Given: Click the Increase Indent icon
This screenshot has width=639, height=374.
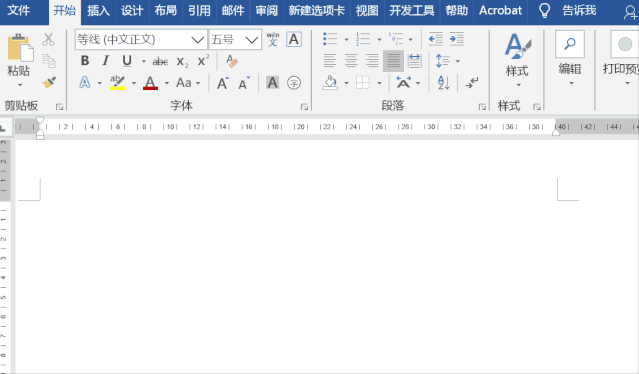Looking at the screenshot, I should tap(456, 39).
